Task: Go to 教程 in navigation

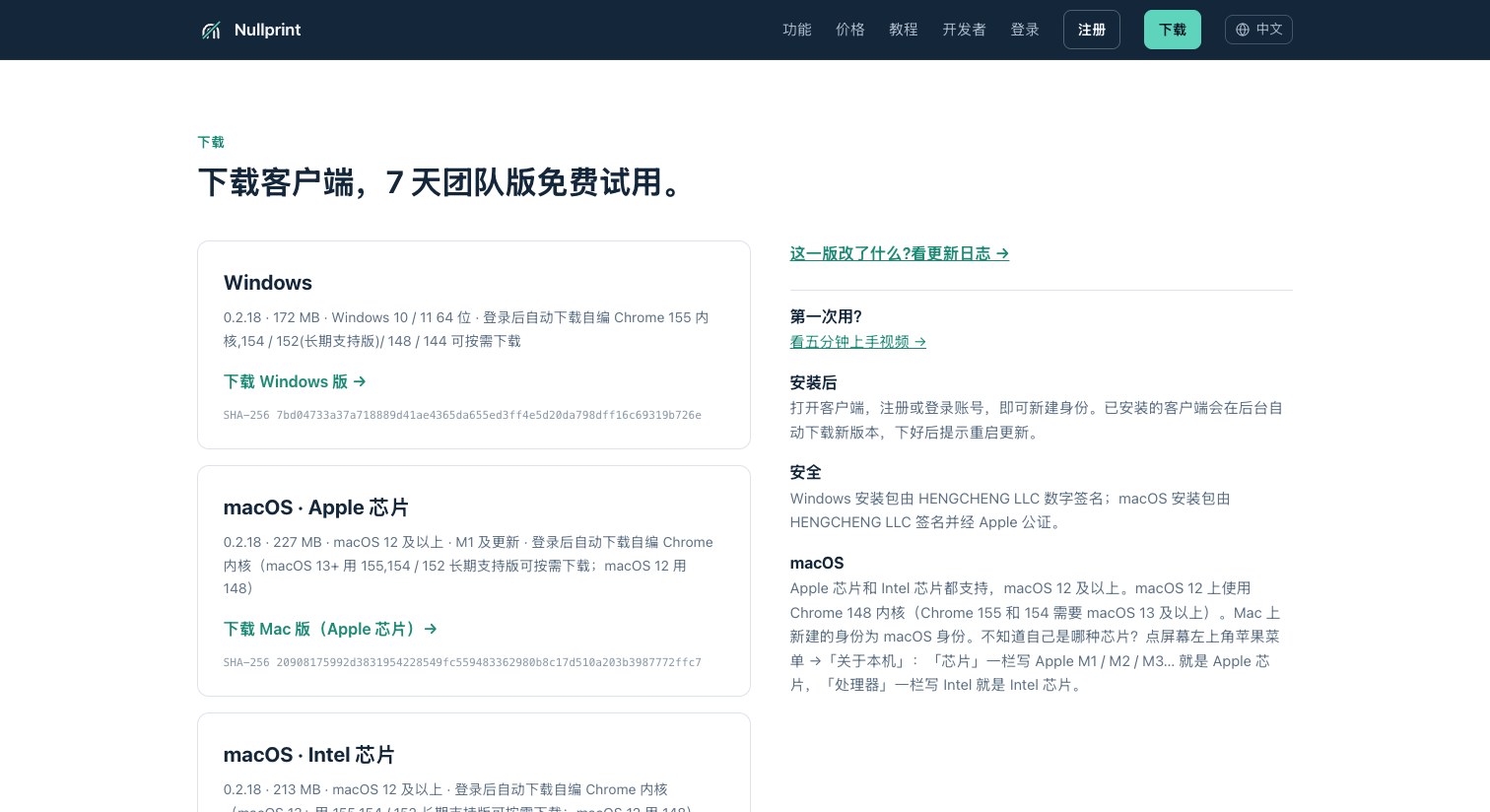Action: [x=904, y=30]
